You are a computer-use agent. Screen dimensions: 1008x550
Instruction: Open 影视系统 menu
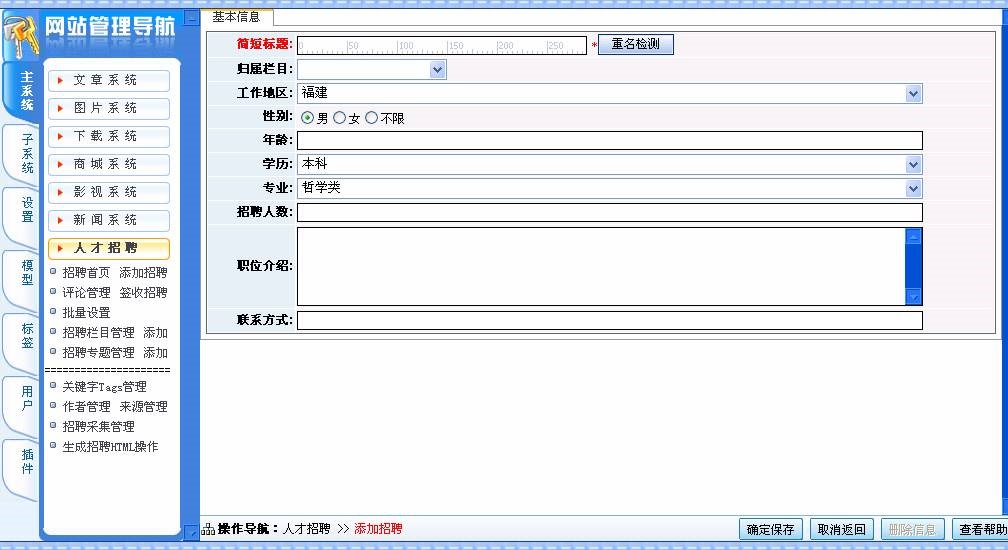pyautogui.click(x=109, y=192)
